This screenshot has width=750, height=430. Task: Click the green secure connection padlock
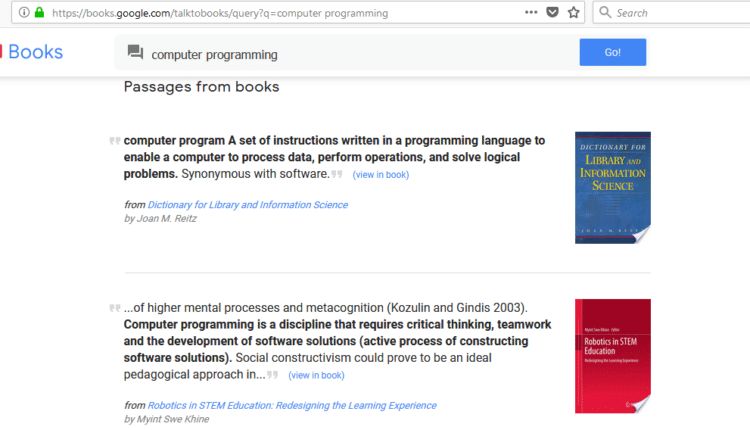39,12
